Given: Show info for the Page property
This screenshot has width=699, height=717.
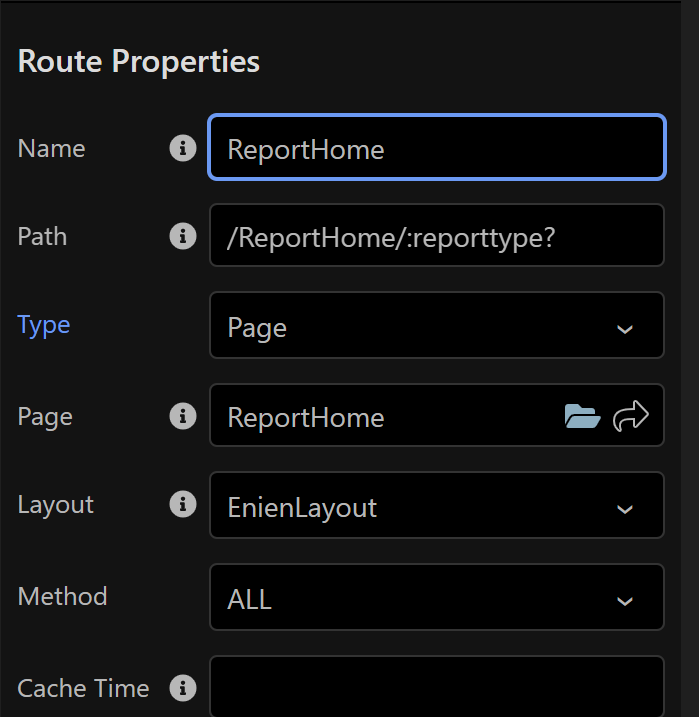Looking at the screenshot, I should click(x=182, y=416).
